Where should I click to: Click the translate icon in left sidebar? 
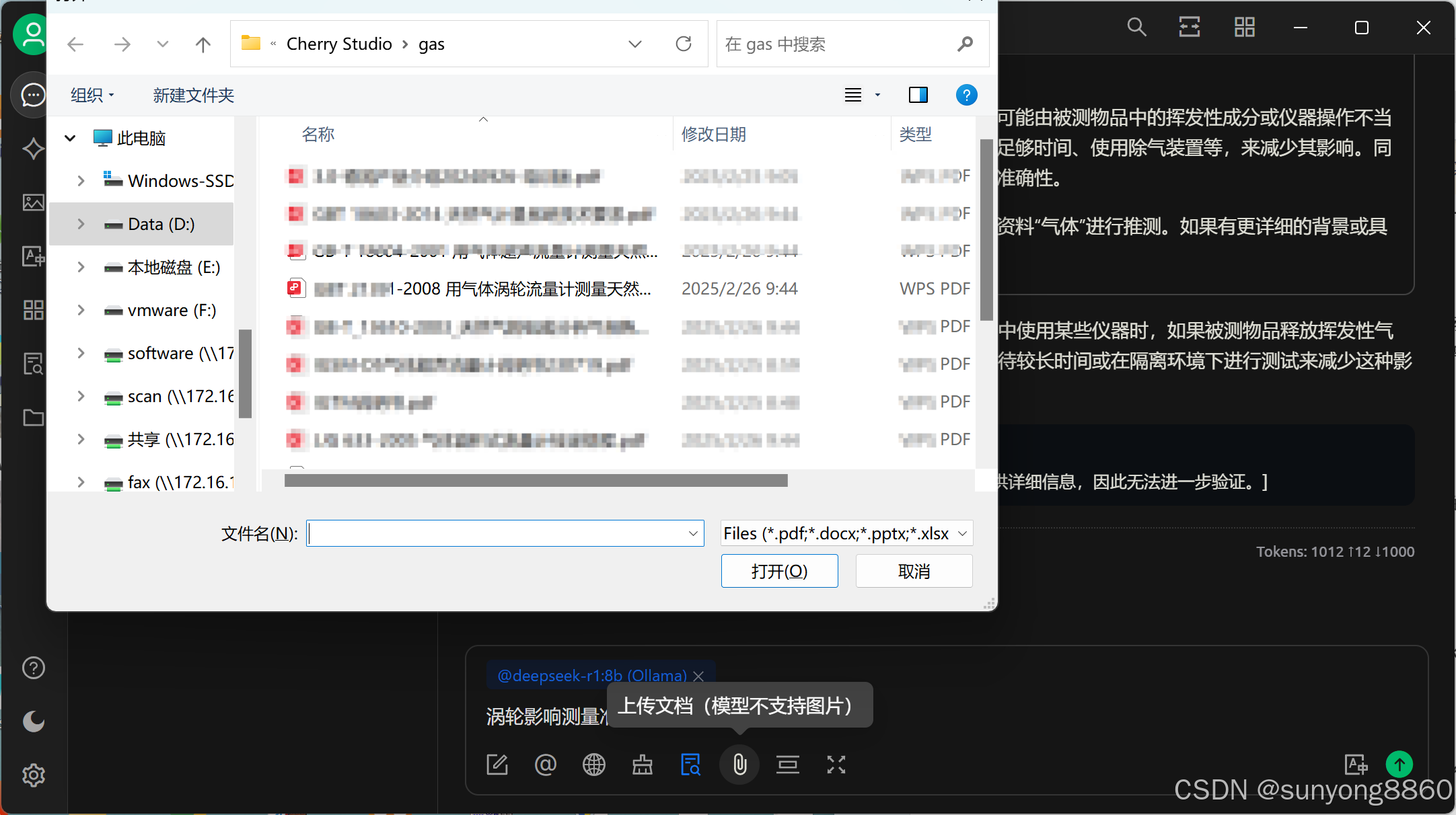tap(33, 256)
